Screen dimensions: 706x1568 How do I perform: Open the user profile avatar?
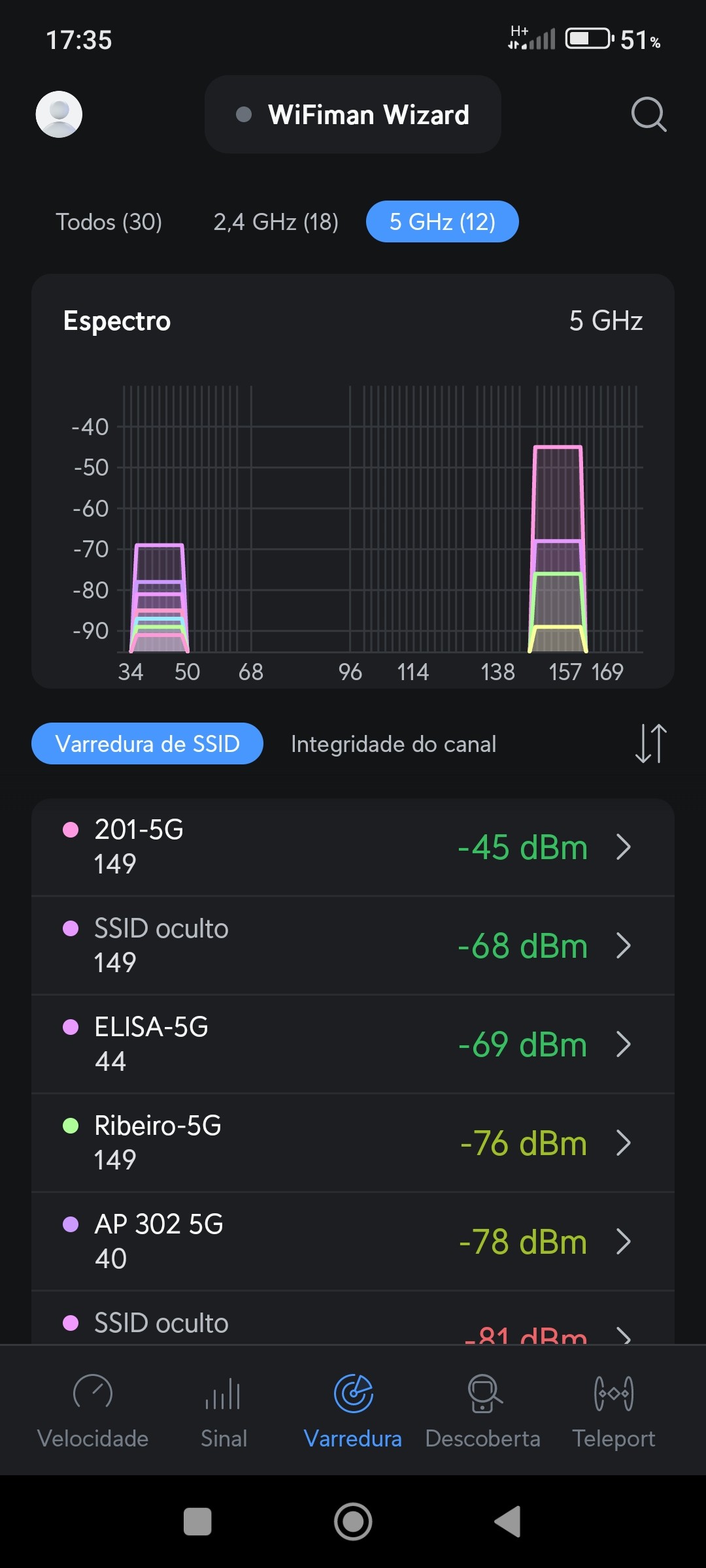pos(59,114)
